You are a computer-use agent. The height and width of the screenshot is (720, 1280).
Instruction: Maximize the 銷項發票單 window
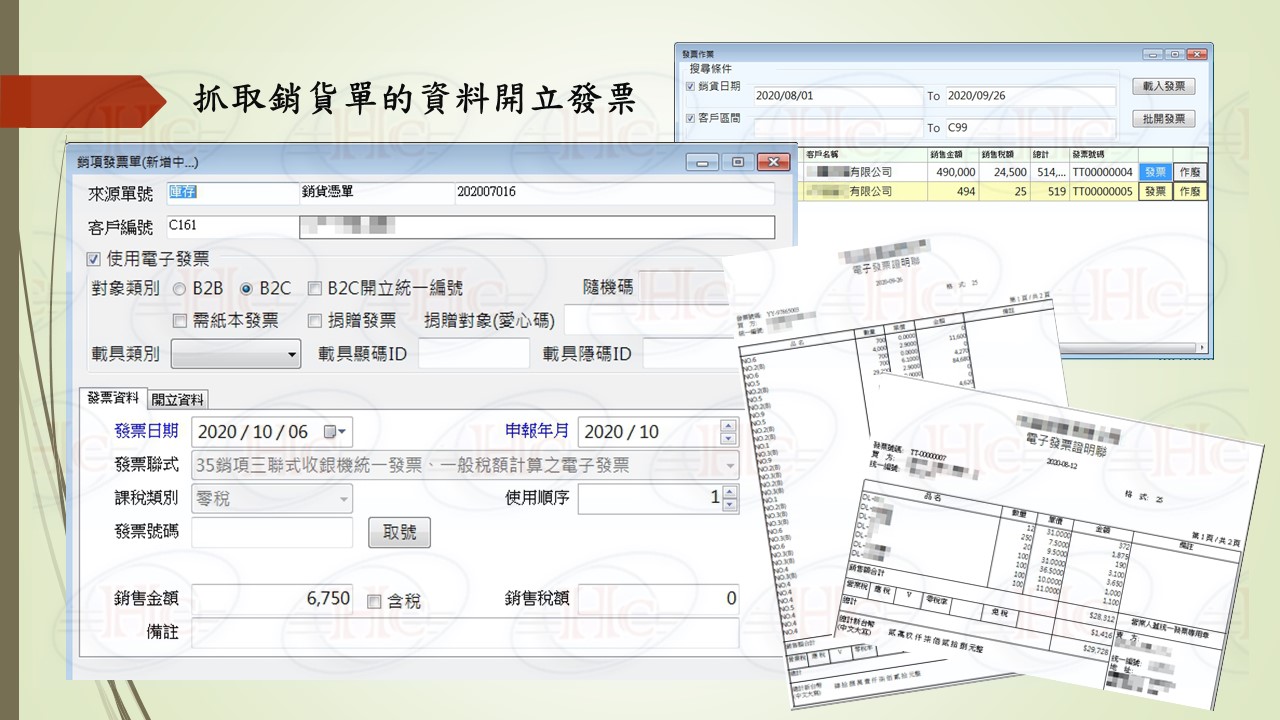click(737, 162)
